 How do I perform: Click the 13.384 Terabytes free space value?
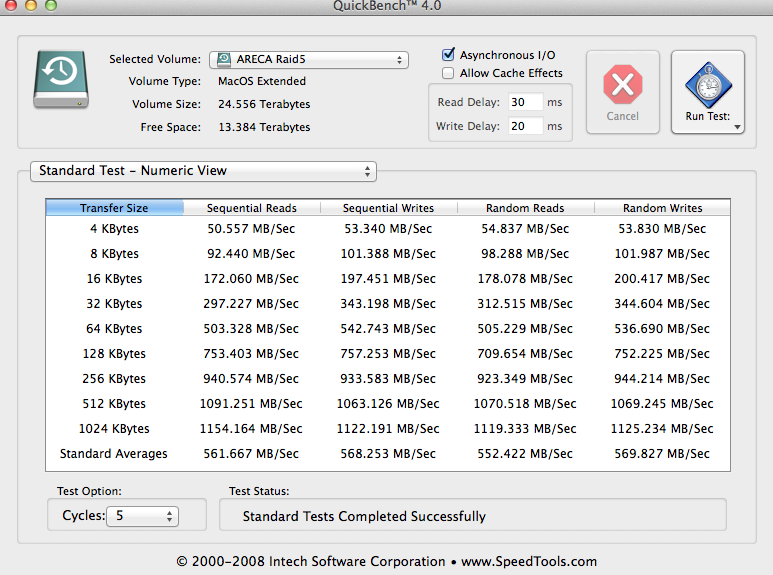click(264, 127)
